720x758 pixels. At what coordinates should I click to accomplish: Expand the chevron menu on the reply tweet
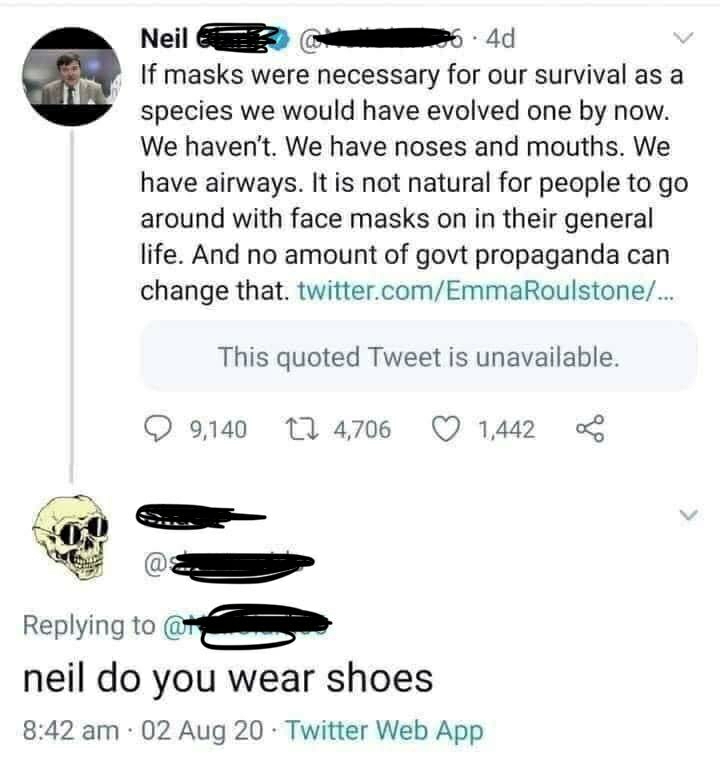[684, 514]
